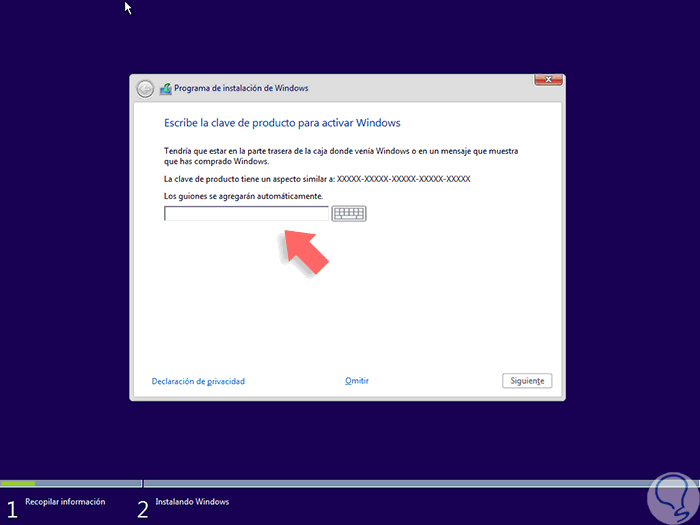Focus the product key input field

(246, 213)
